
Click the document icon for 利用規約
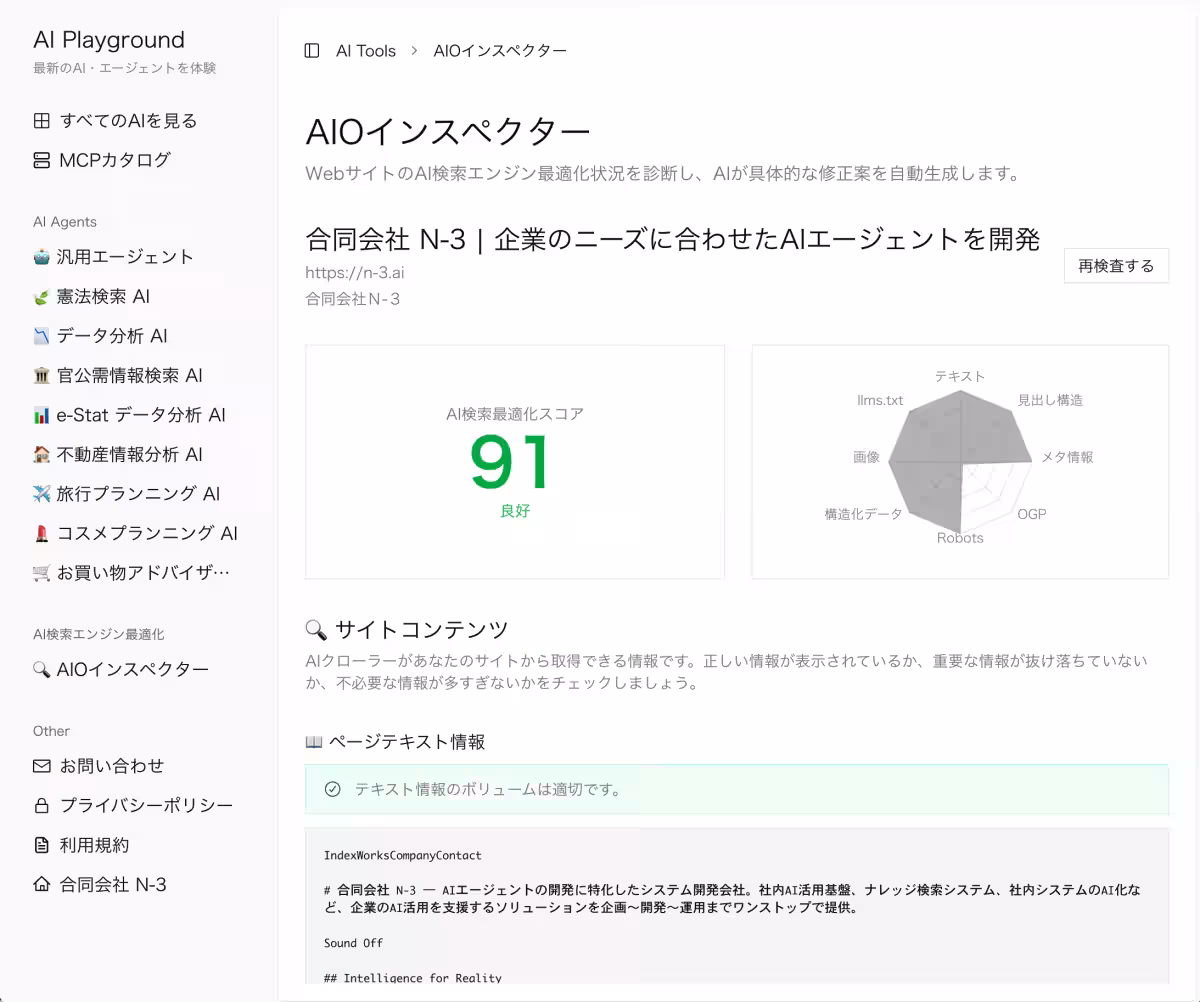(x=40, y=844)
